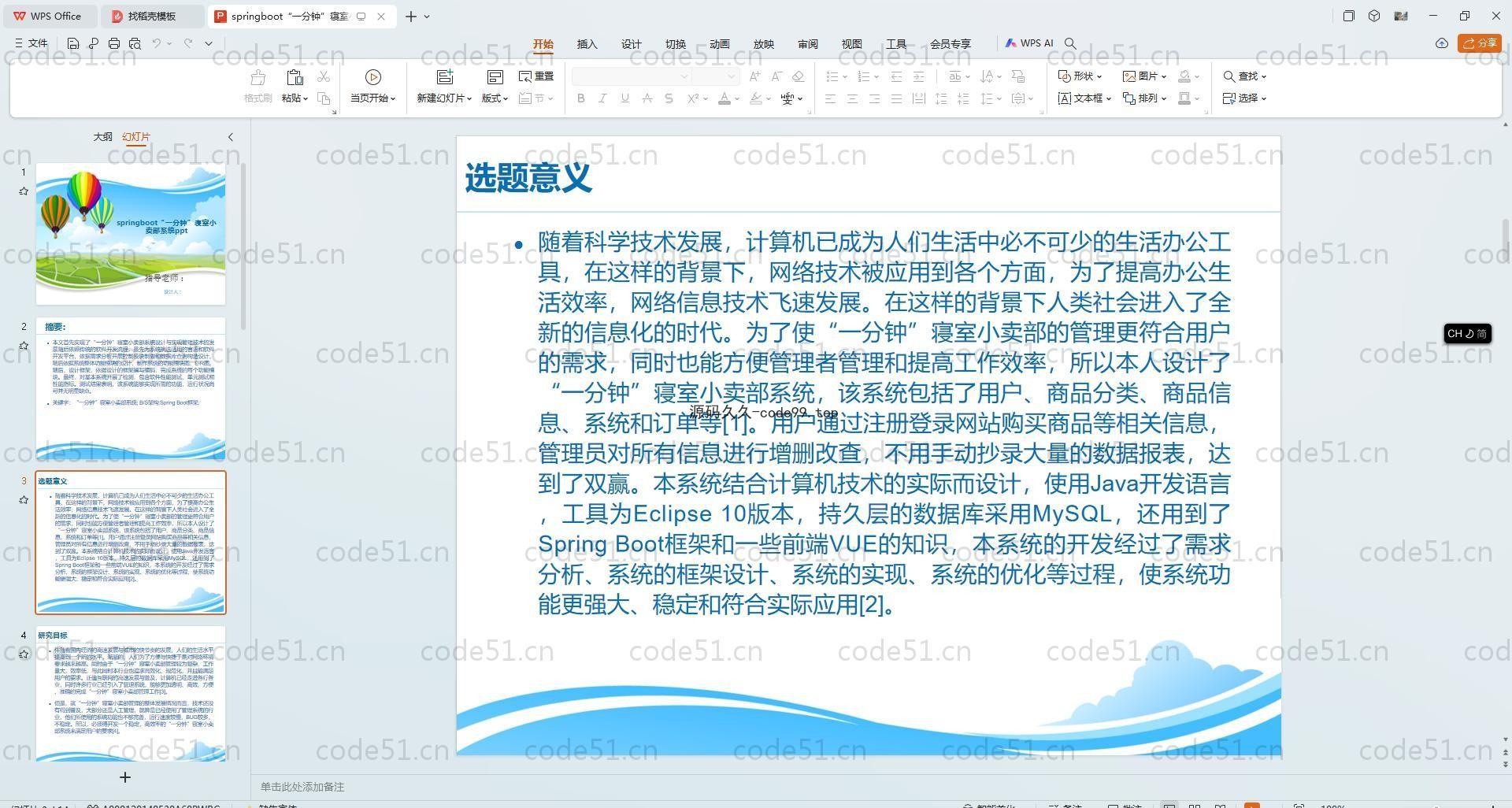
Task: Expand the Paste (粘贴) dropdown
Action: [x=295, y=98]
